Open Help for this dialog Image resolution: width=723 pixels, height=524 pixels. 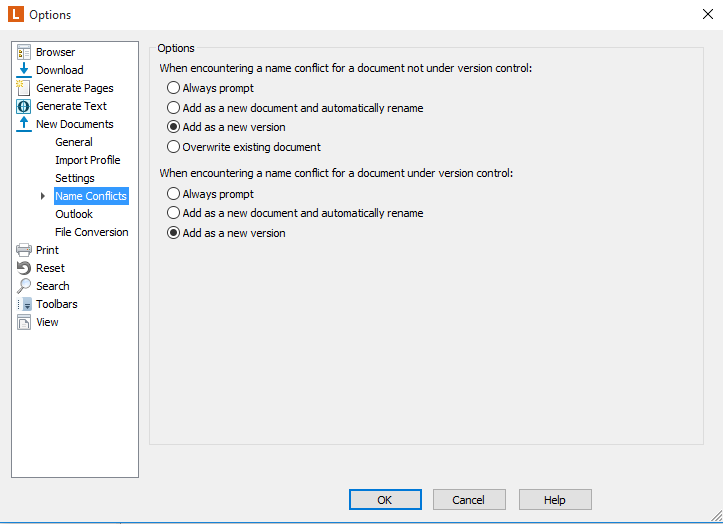point(555,500)
